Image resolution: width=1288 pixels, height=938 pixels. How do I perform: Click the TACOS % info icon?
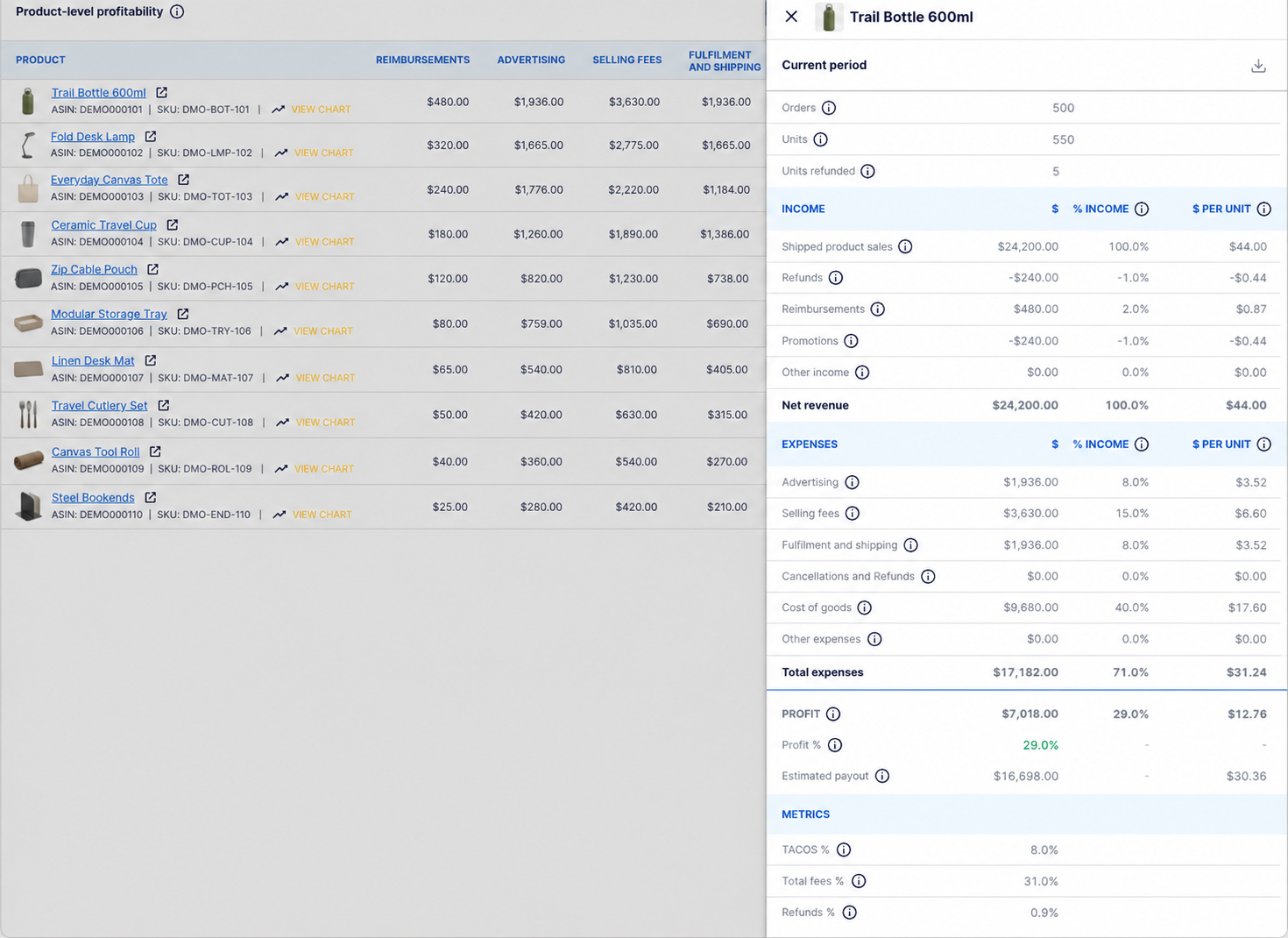click(x=844, y=849)
